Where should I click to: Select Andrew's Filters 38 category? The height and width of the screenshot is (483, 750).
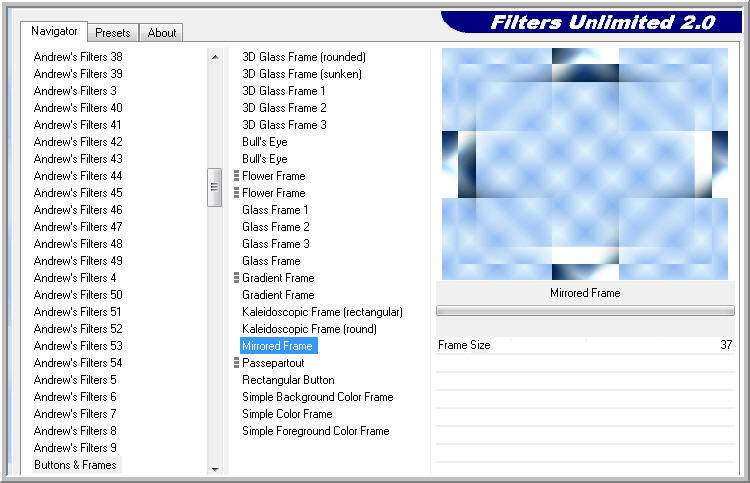point(78,57)
